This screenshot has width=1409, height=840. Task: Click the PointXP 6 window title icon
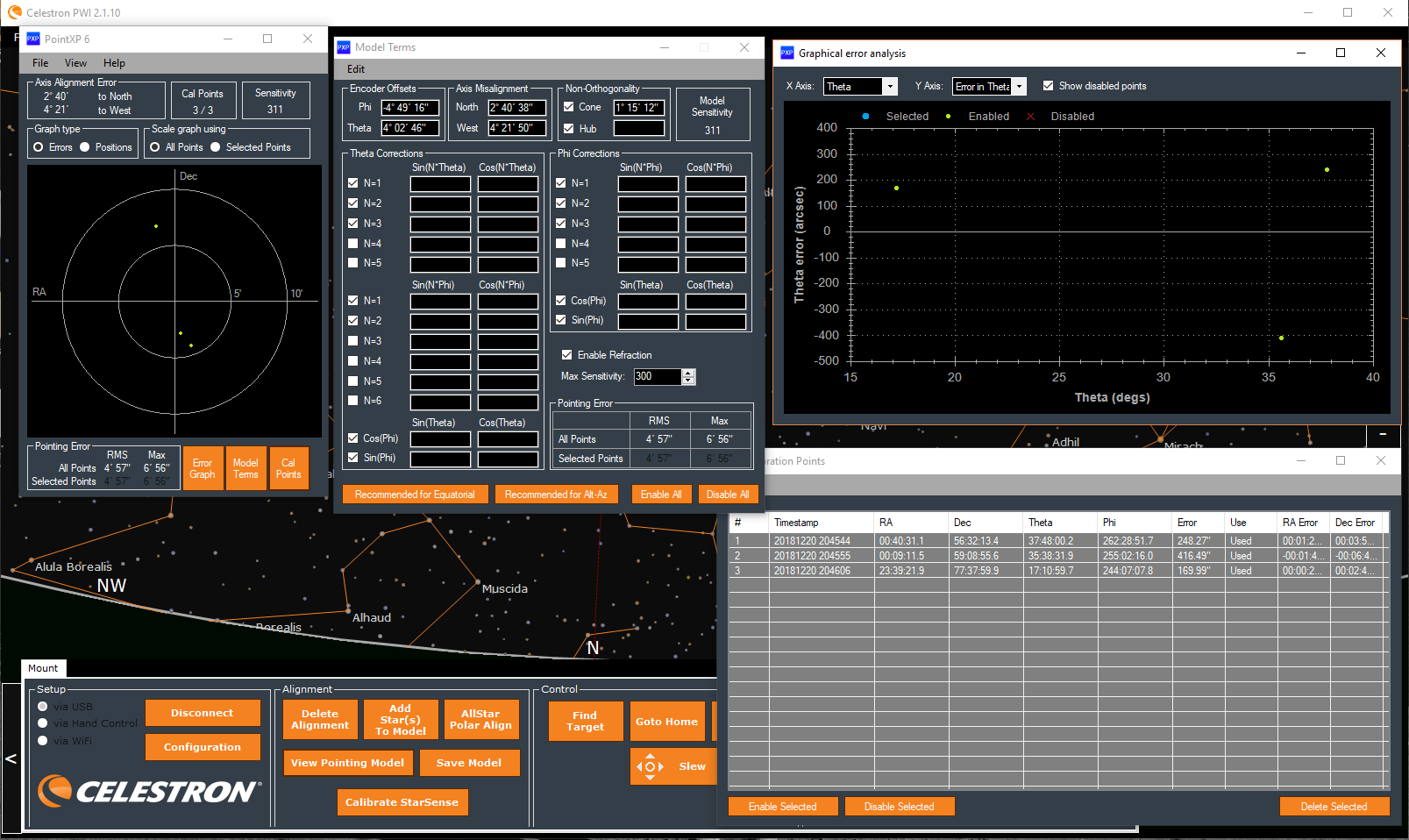[x=33, y=39]
